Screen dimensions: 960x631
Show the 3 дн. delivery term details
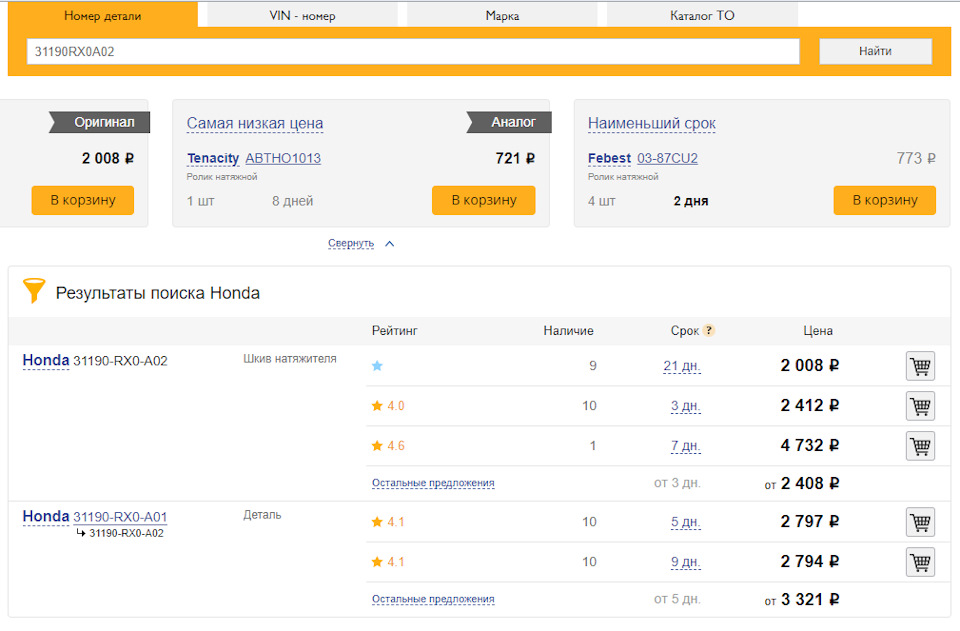click(685, 406)
